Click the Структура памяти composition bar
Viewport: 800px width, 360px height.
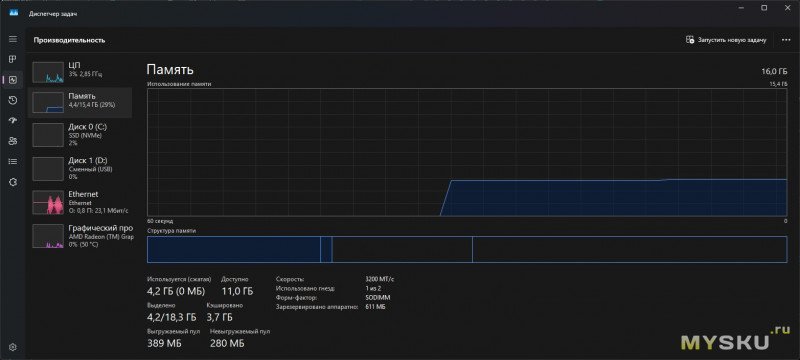click(467, 249)
